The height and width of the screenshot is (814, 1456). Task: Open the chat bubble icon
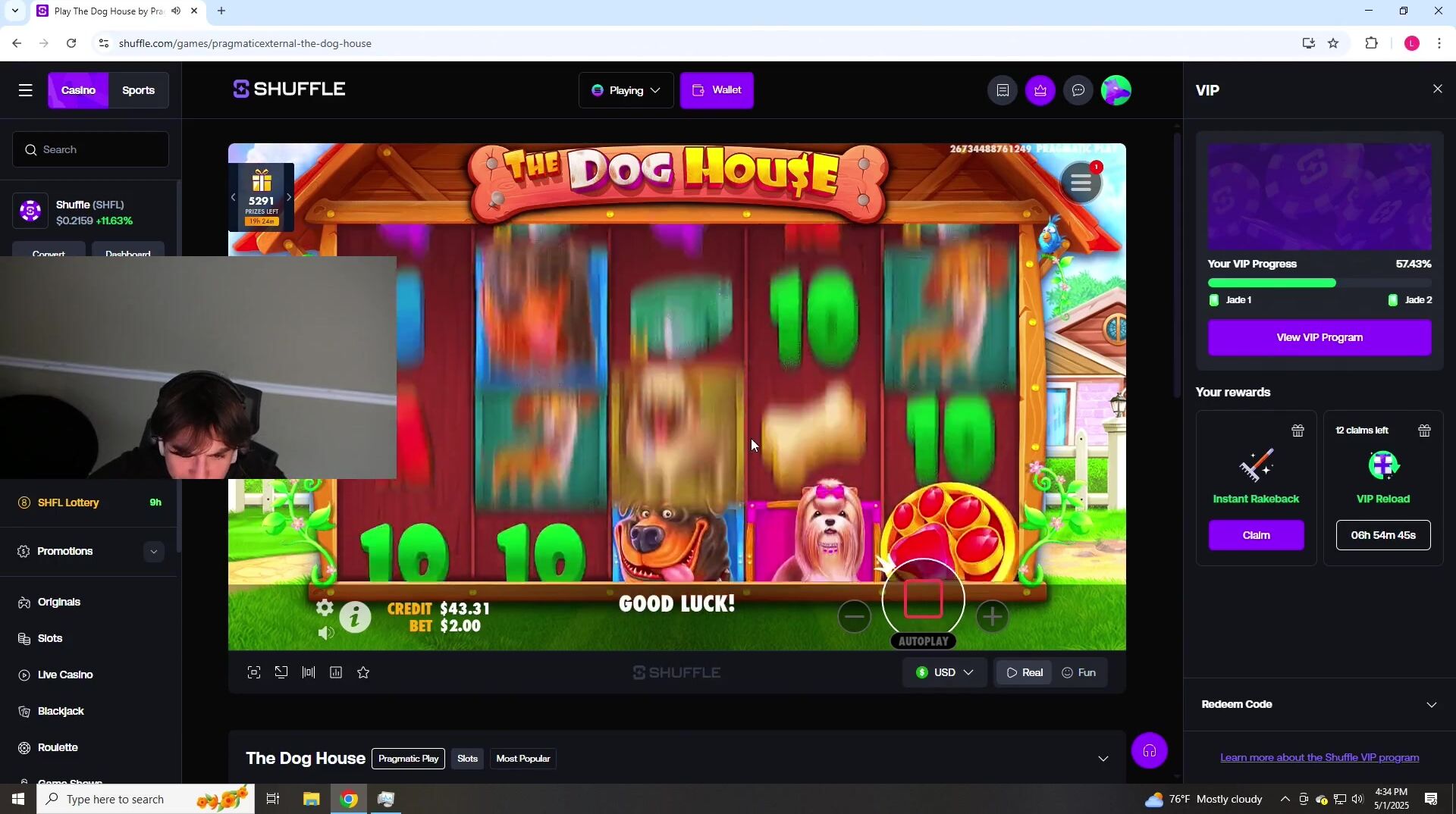point(1078,90)
